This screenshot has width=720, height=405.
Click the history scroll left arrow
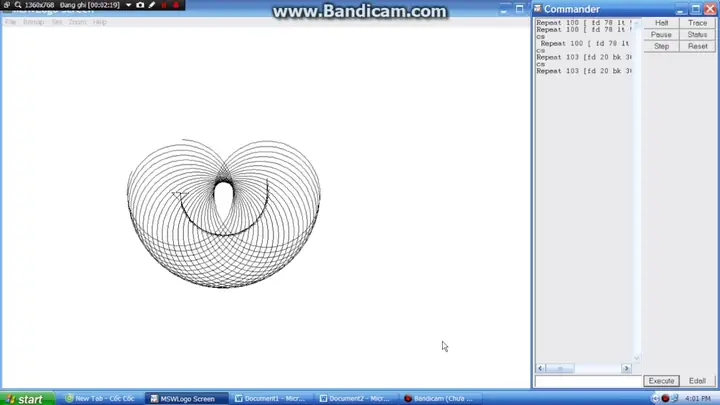pos(540,368)
